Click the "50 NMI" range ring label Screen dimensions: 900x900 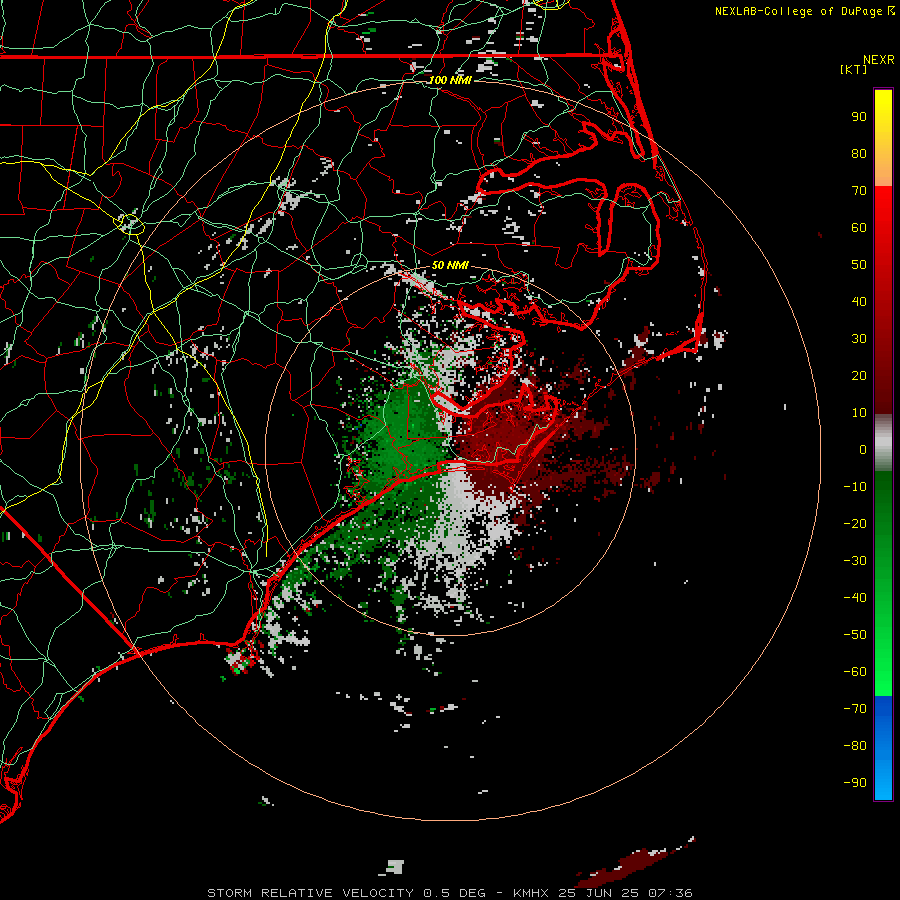(x=450, y=265)
